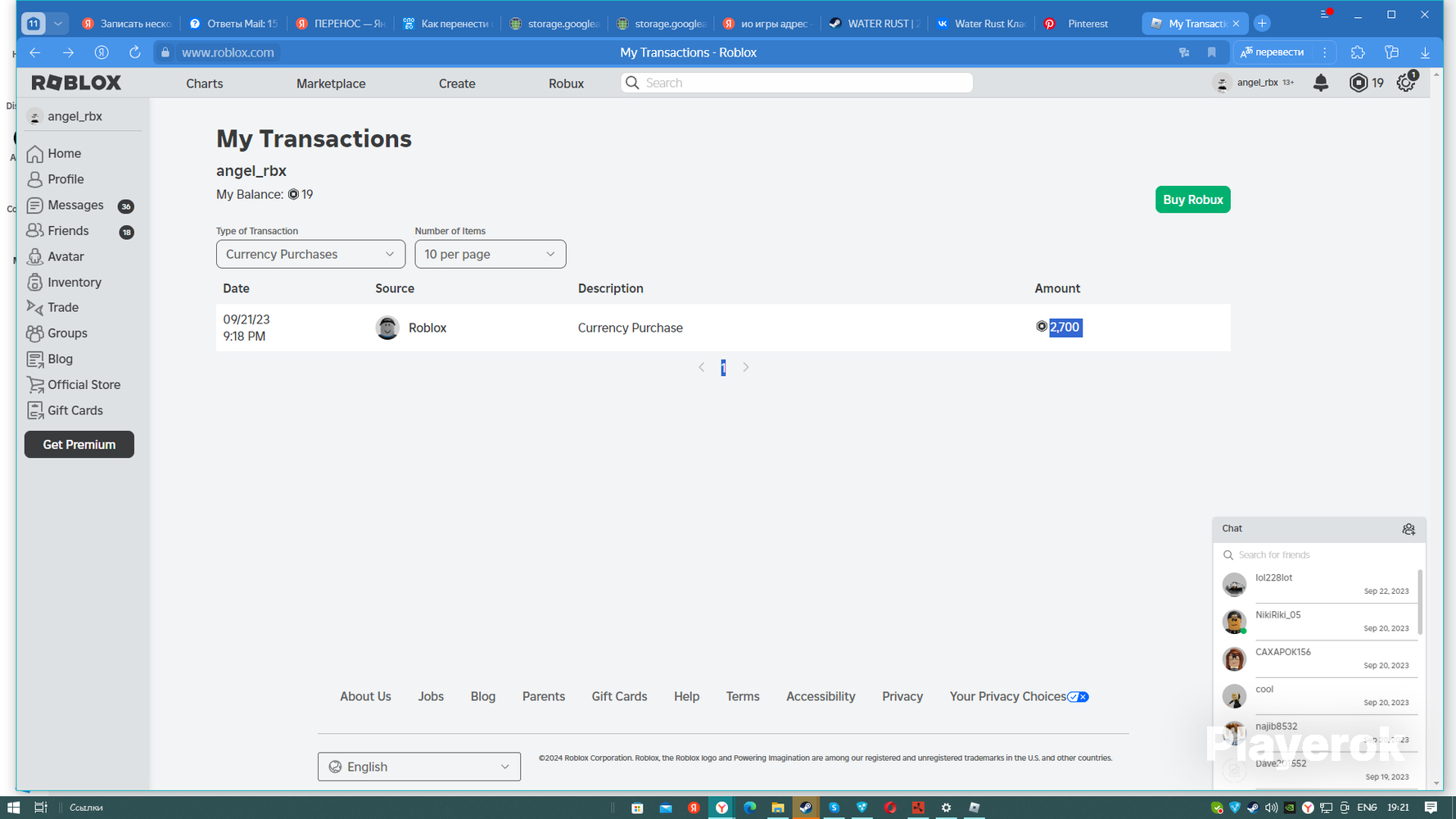Open the English language selector

[419, 767]
